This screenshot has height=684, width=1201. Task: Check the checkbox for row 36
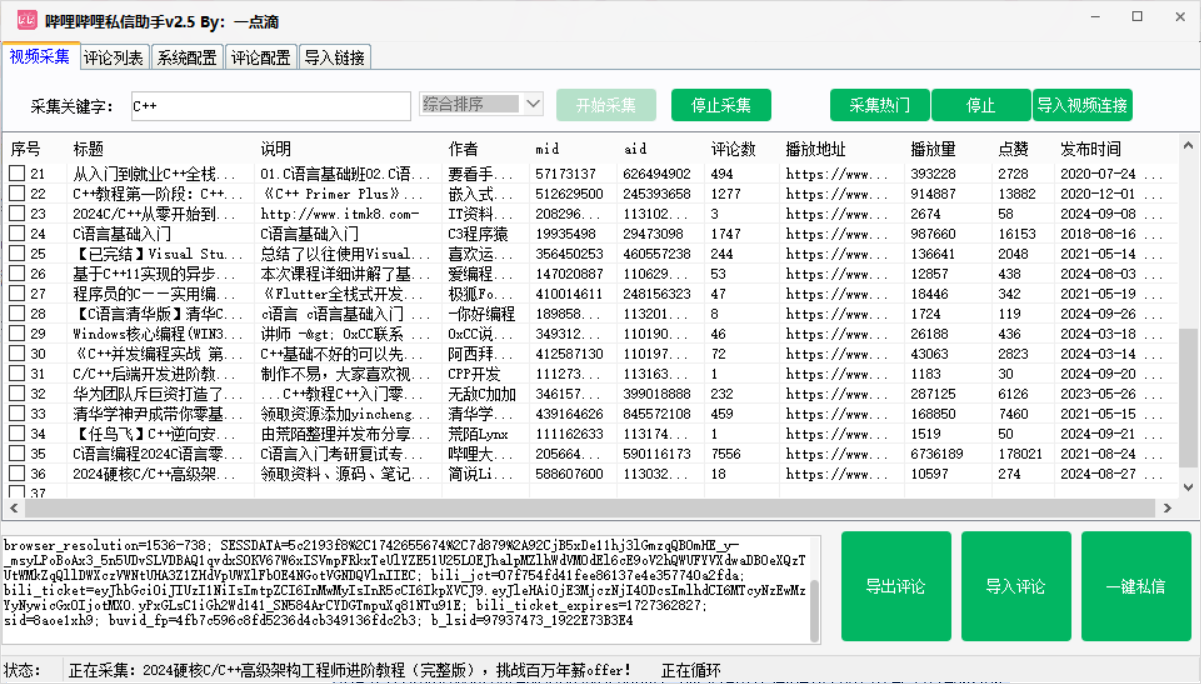(17, 474)
